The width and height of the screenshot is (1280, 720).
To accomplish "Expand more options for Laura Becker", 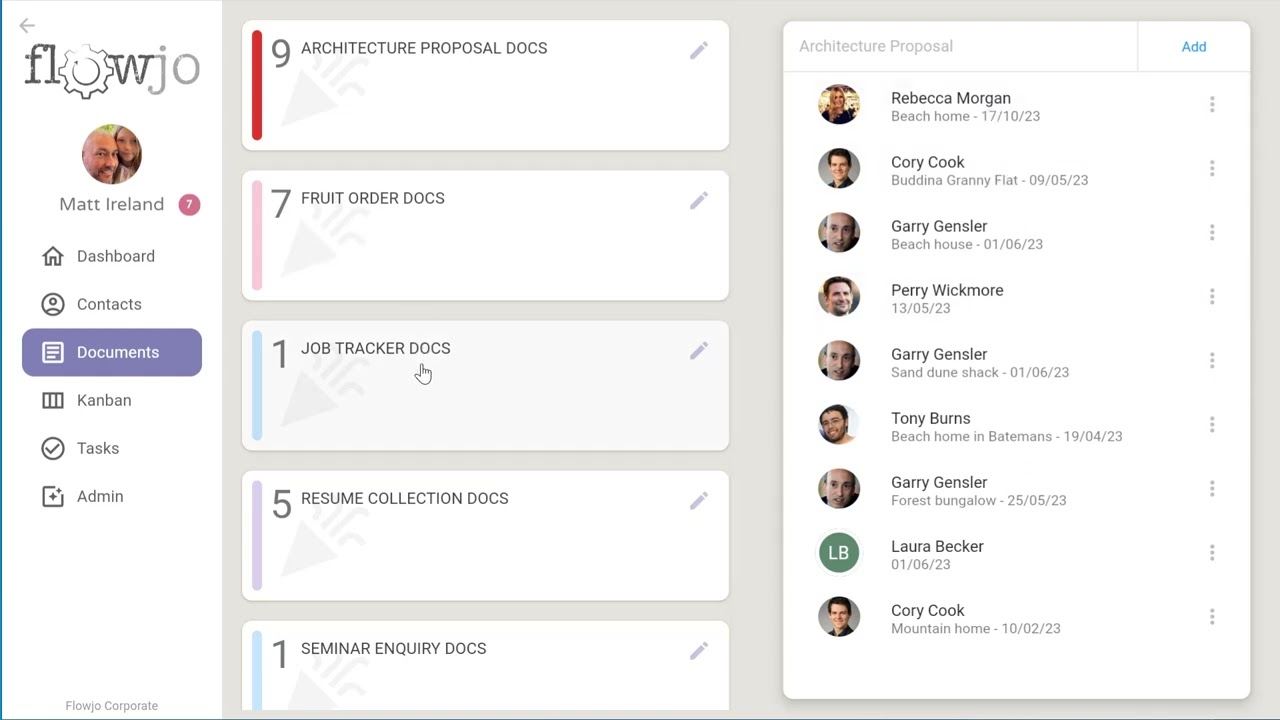I will point(1212,552).
